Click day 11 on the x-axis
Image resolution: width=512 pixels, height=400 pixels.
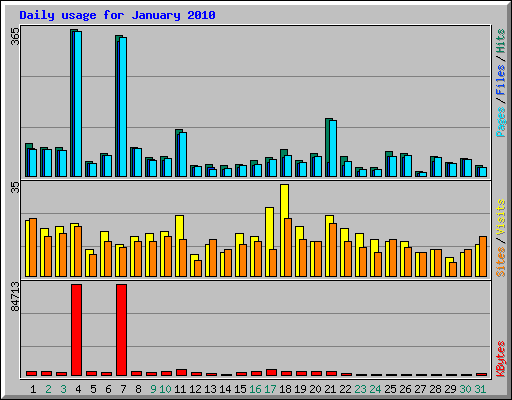point(180,389)
